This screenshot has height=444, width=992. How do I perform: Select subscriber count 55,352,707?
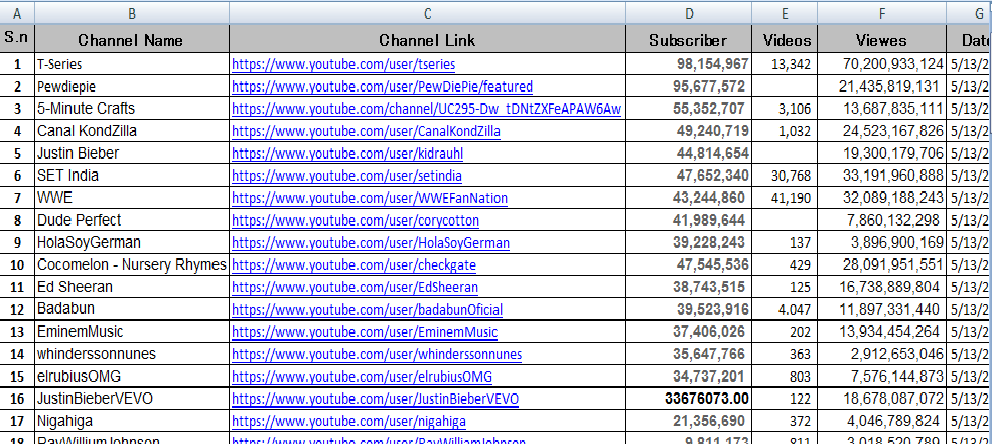point(689,109)
